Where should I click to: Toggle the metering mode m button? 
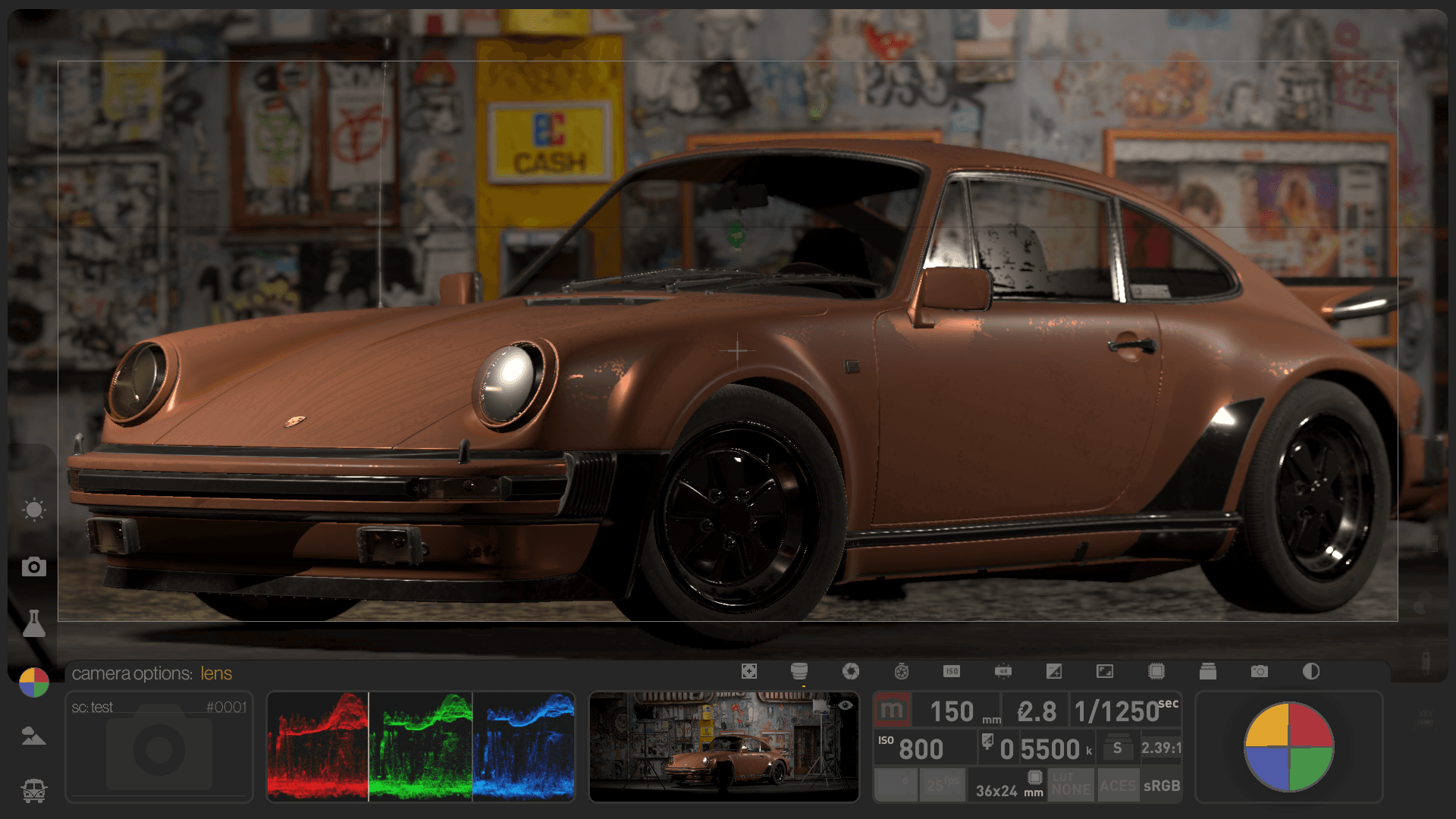(x=893, y=711)
